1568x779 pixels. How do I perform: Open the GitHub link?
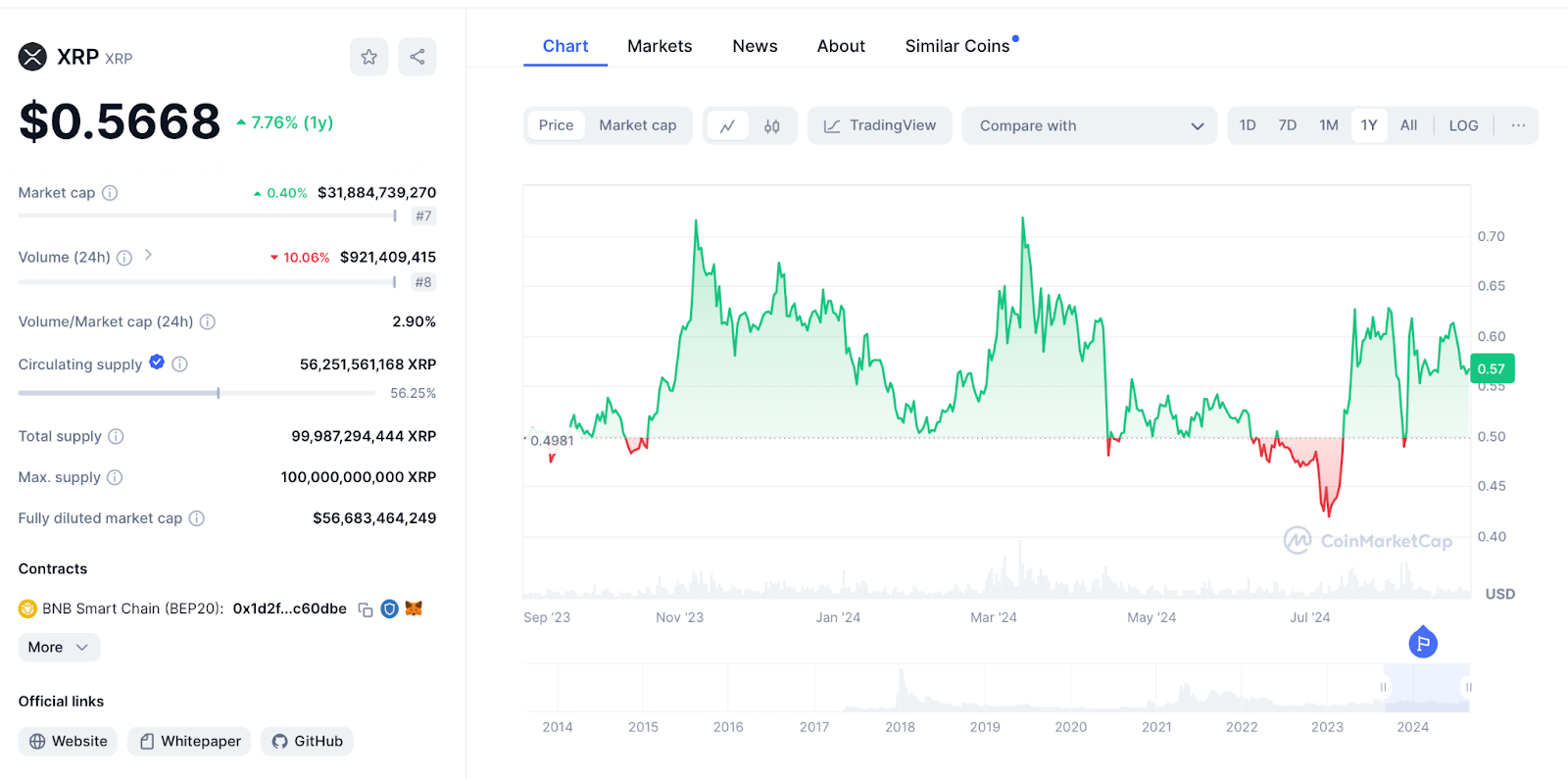[307, 742]
